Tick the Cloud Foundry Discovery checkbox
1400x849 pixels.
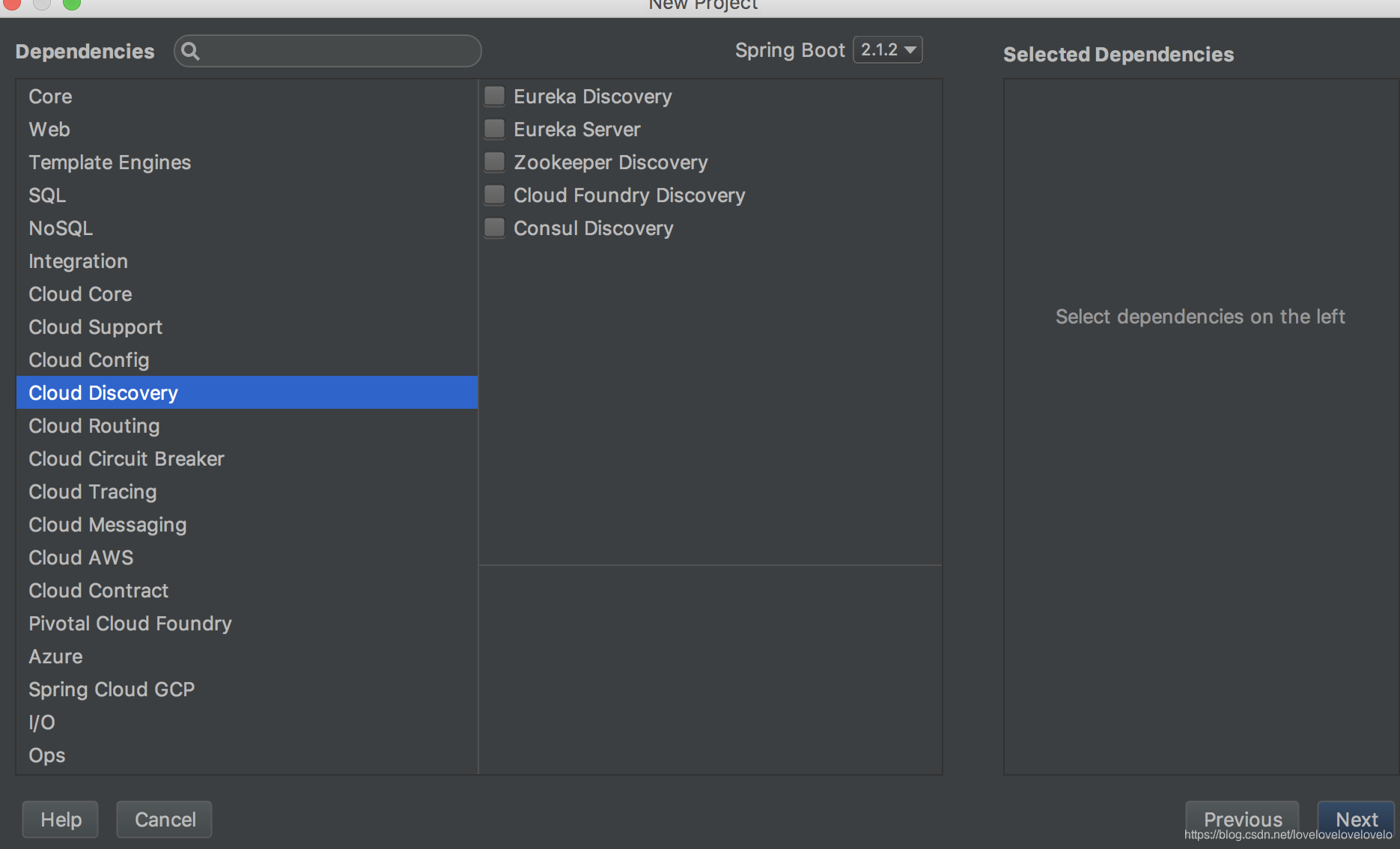click(x=494, y=195)
